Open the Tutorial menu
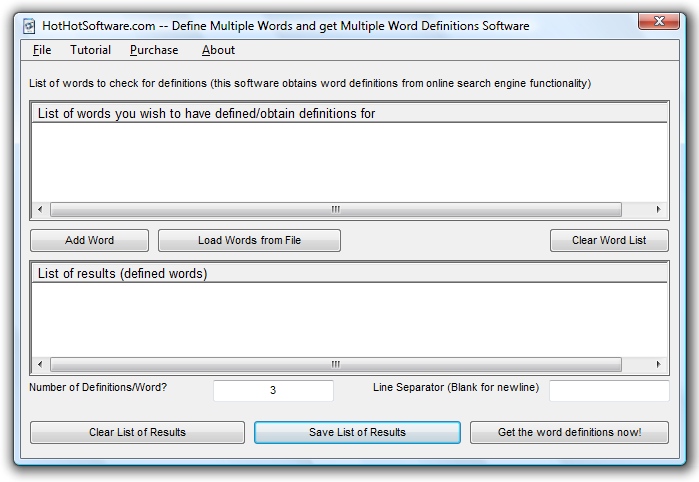Image resolution: width=699 pixels, height=482 pixels. (x=90, y=50)
